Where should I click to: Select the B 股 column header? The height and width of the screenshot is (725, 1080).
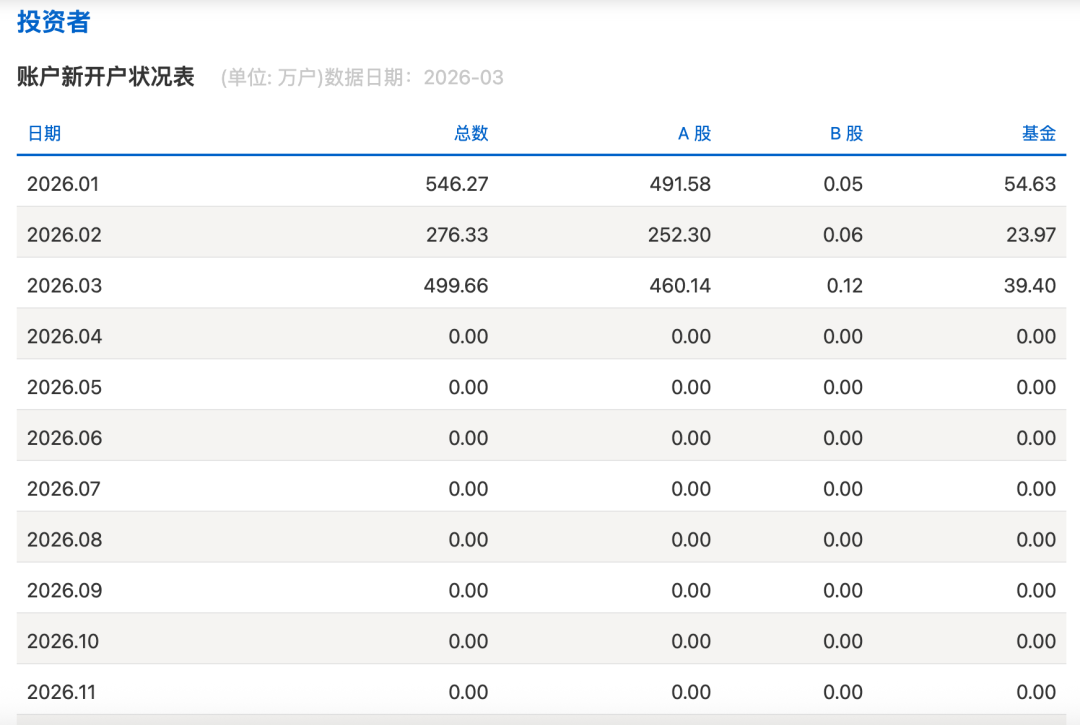click(x=846, y=134)
